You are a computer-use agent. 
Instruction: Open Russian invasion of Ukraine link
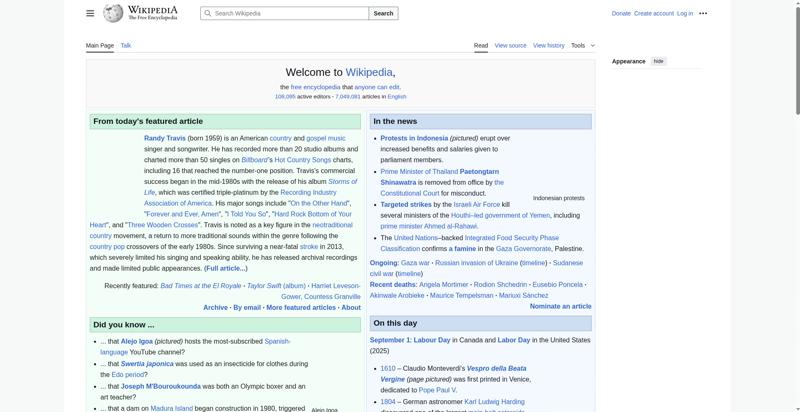(x=477, y=263)
